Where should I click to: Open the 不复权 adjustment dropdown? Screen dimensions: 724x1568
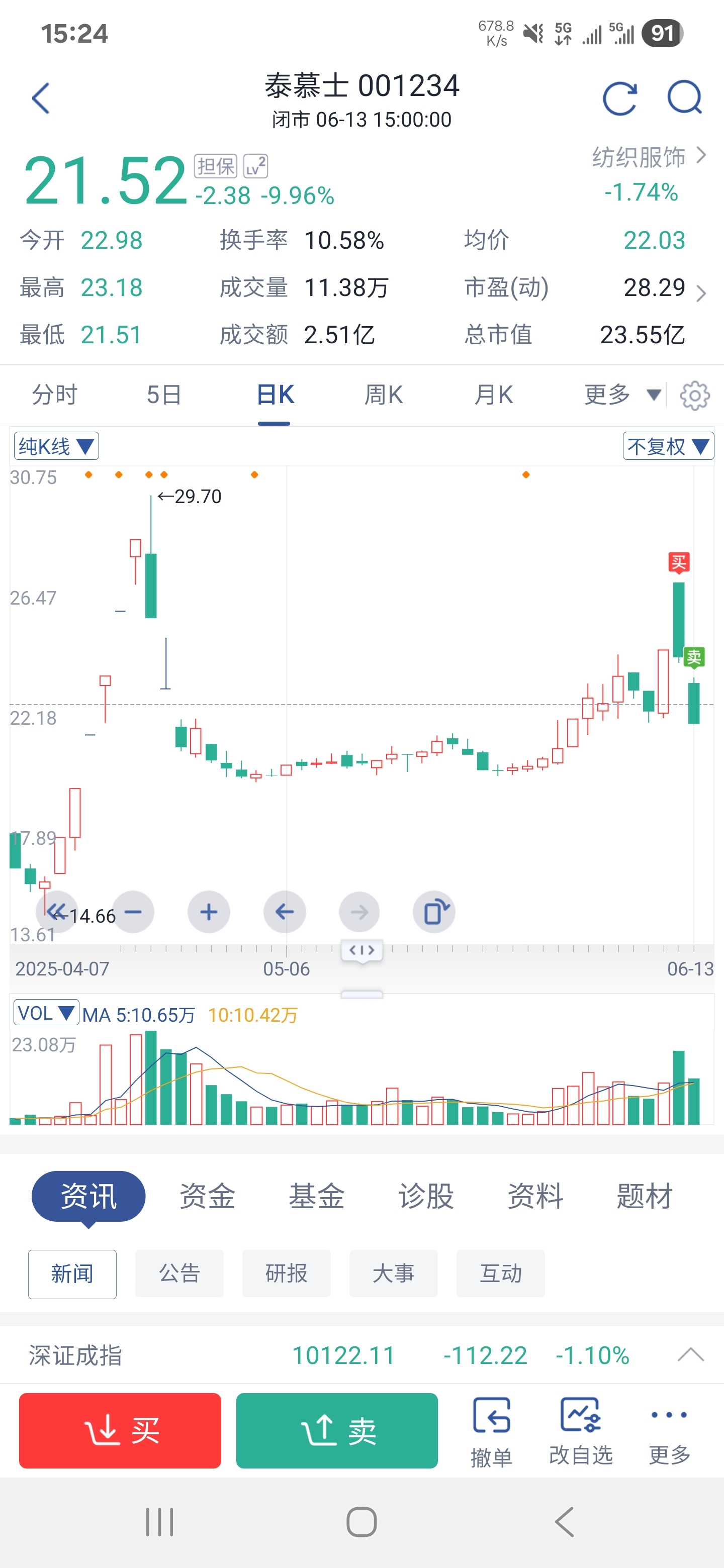pos(667,447)
